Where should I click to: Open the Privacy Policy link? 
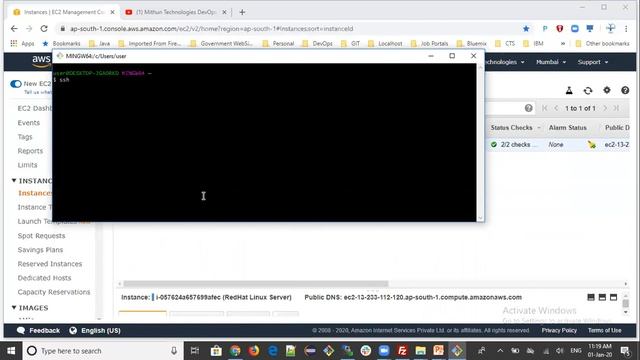(x=559, y=330)
